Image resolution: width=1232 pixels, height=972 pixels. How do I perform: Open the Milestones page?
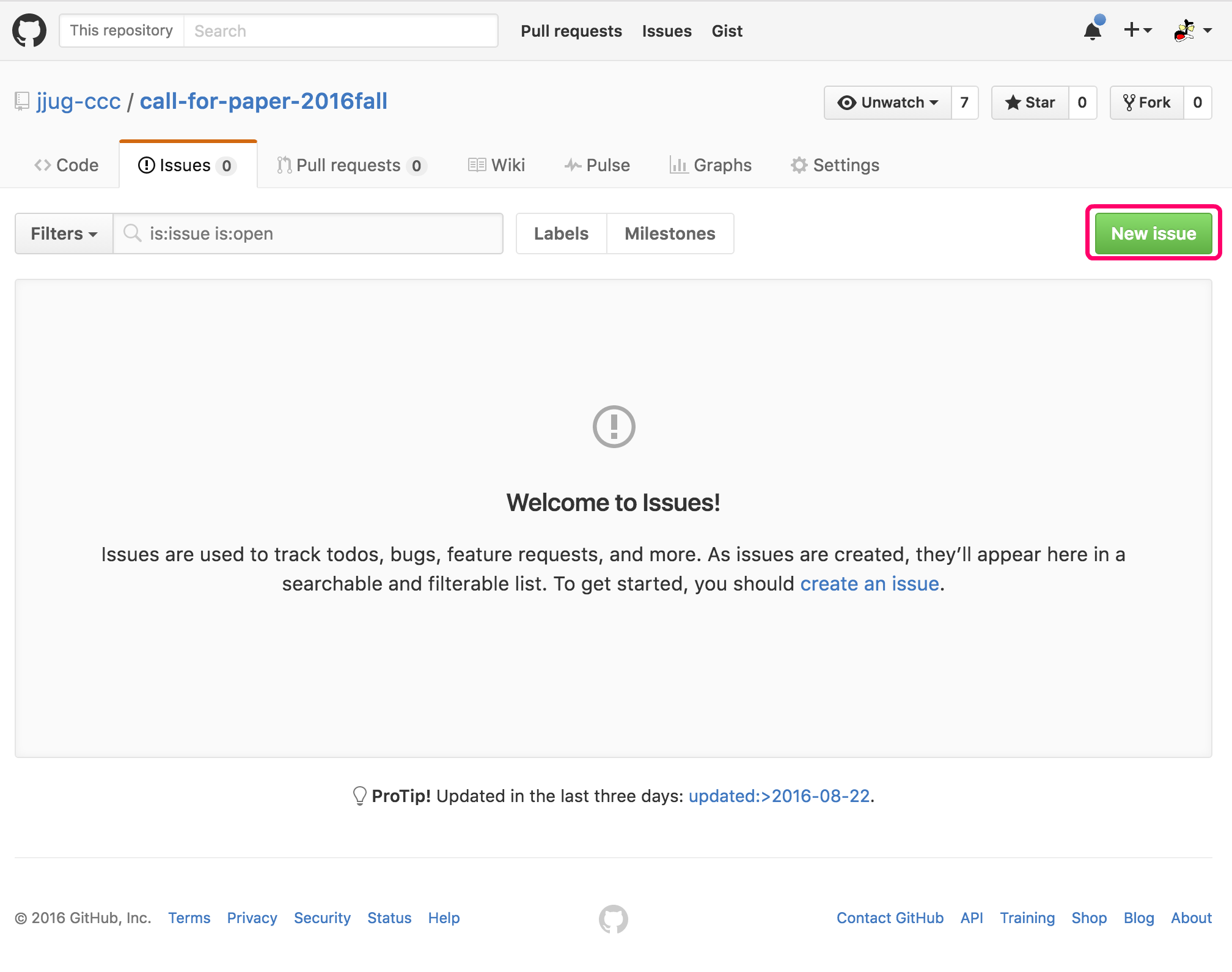coord(670,234)
